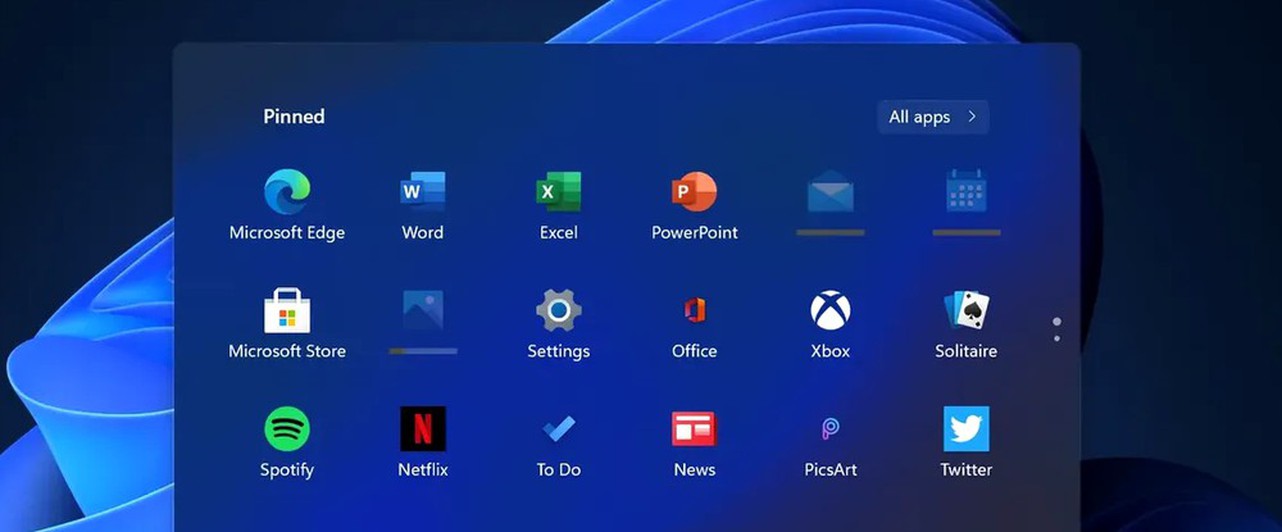Screen dimensions: 1282x532
Task: Open Microsoft Store shopping bag icon
Action: [287, 310]
